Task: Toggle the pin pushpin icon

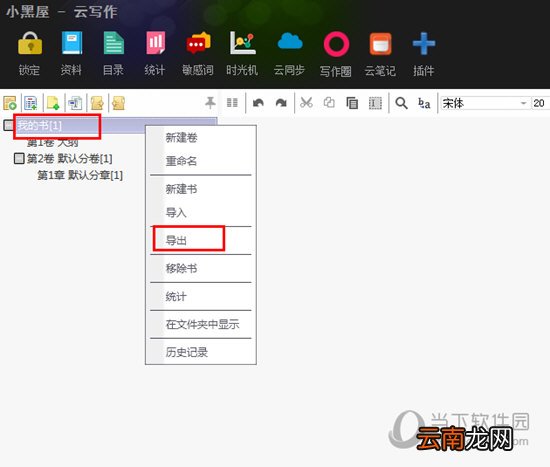Action: [210, 103]
